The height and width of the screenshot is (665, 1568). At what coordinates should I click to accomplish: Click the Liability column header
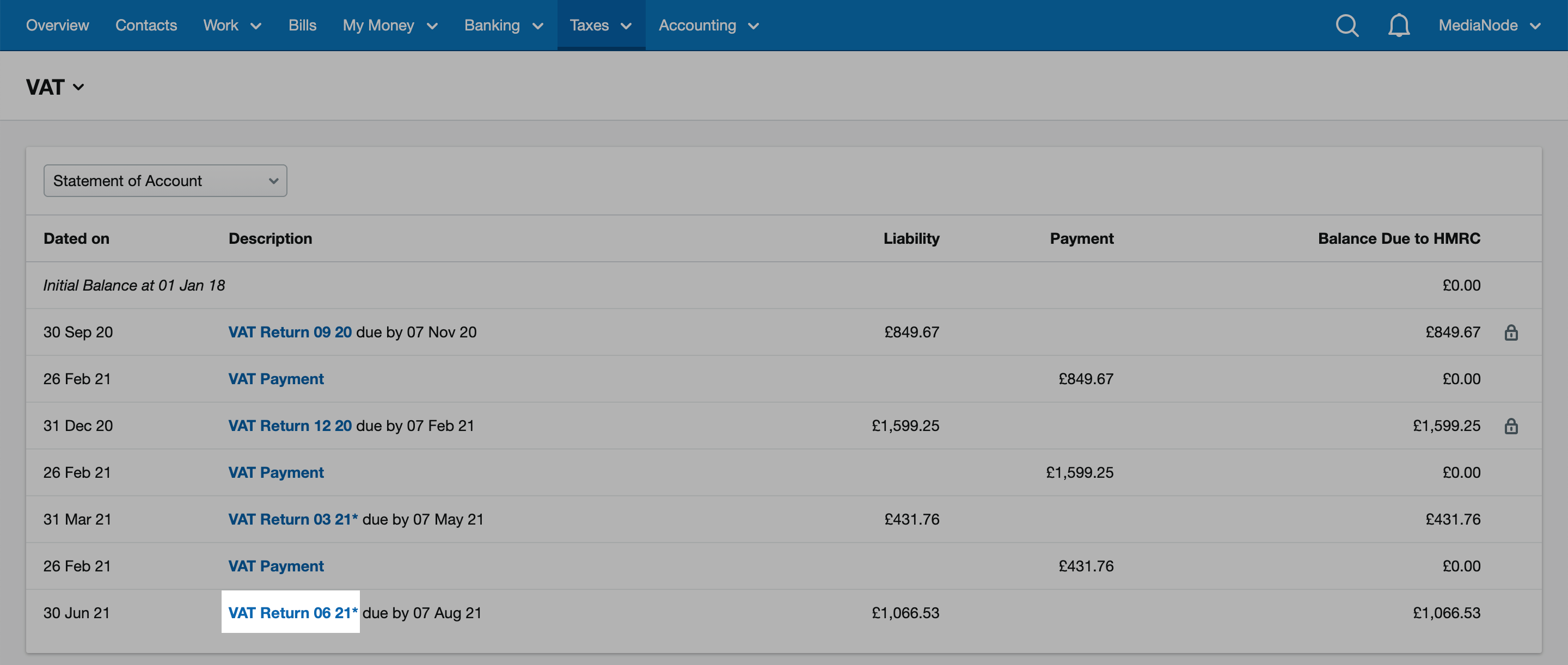tap(911, 238)
